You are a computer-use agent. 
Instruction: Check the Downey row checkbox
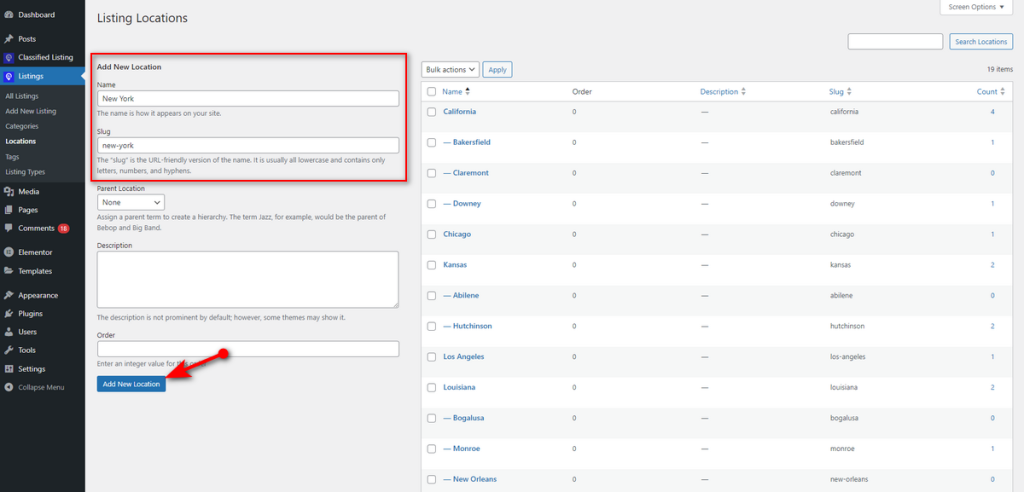[x=432, y=204]
